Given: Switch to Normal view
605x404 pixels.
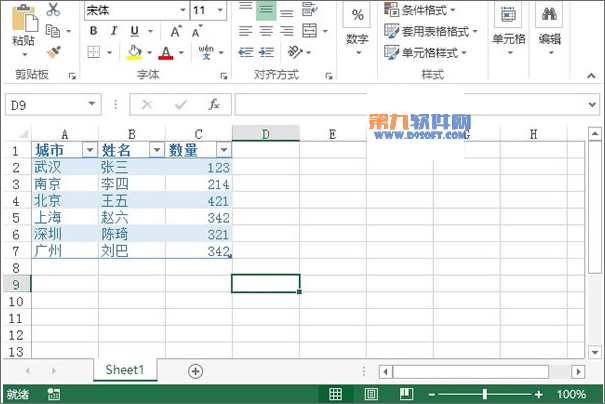Looking at the screenshot, I should point(335,394).
